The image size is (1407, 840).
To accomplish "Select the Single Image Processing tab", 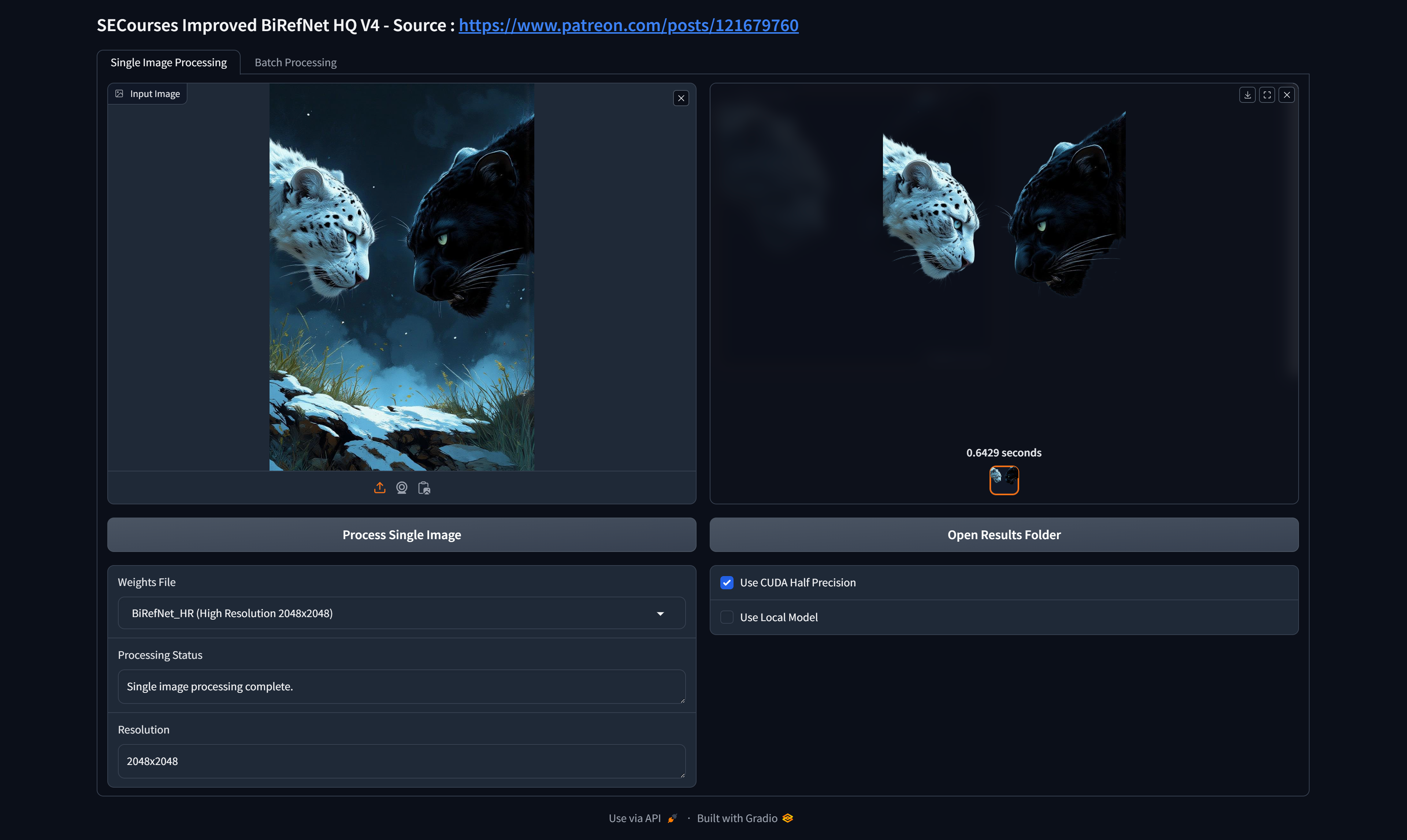I will pos(168,62).
